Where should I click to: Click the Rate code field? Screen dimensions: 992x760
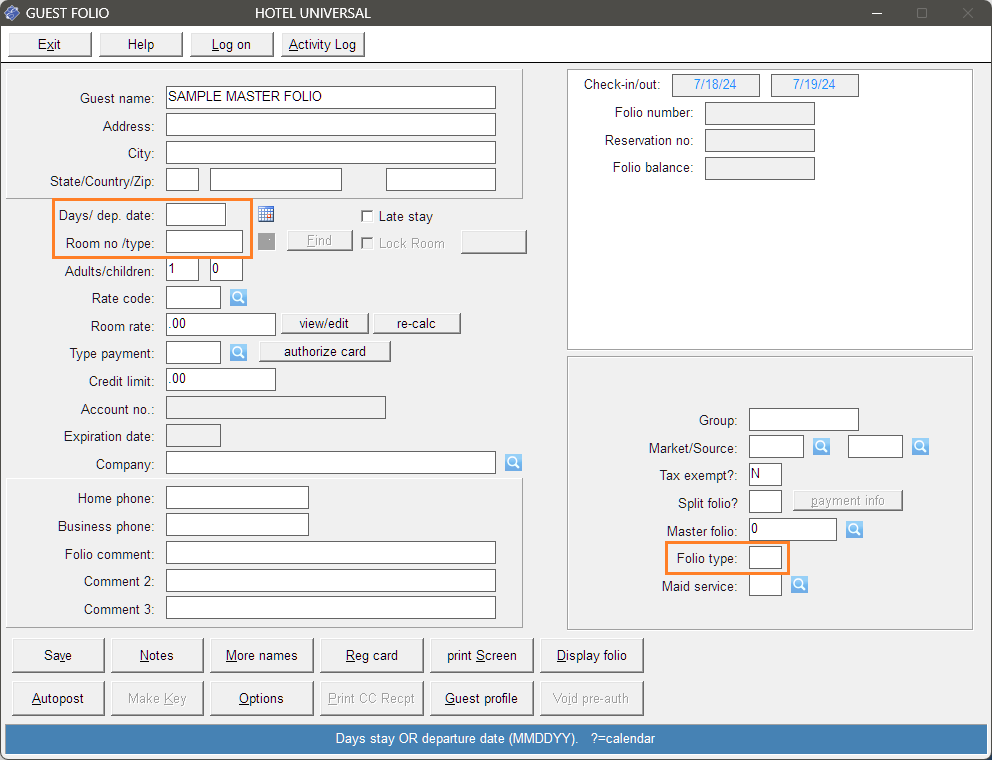(194, 297)
